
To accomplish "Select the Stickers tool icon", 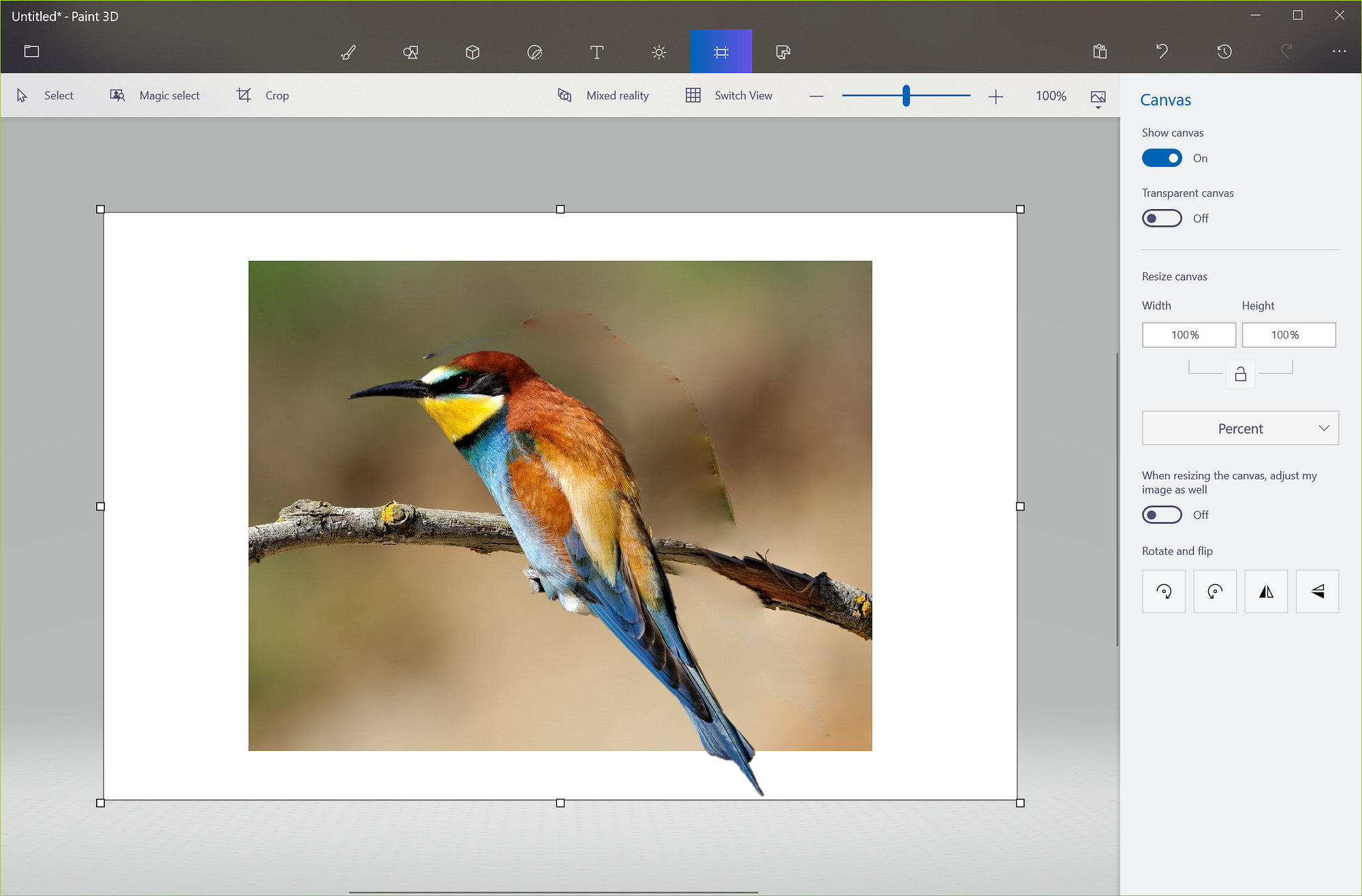I will coord(535,52).
